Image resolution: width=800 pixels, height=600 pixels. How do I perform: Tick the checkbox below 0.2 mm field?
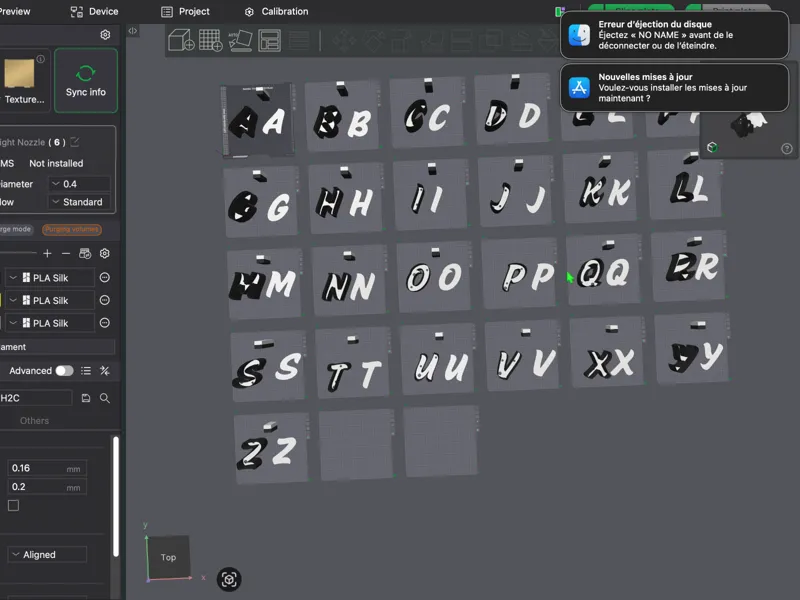pos(13,505)
